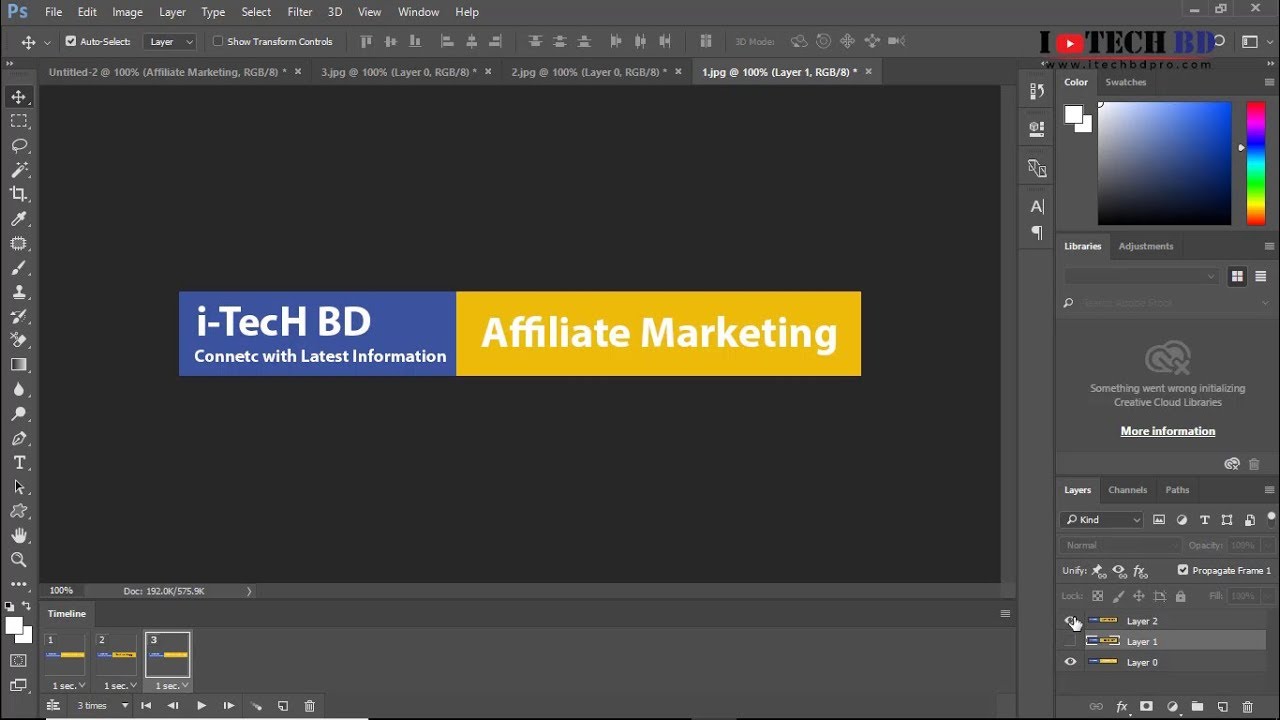Toggle layer filtering on or off
Viewport: 1280px width, 720px height.
click(x=1272, y=518)
